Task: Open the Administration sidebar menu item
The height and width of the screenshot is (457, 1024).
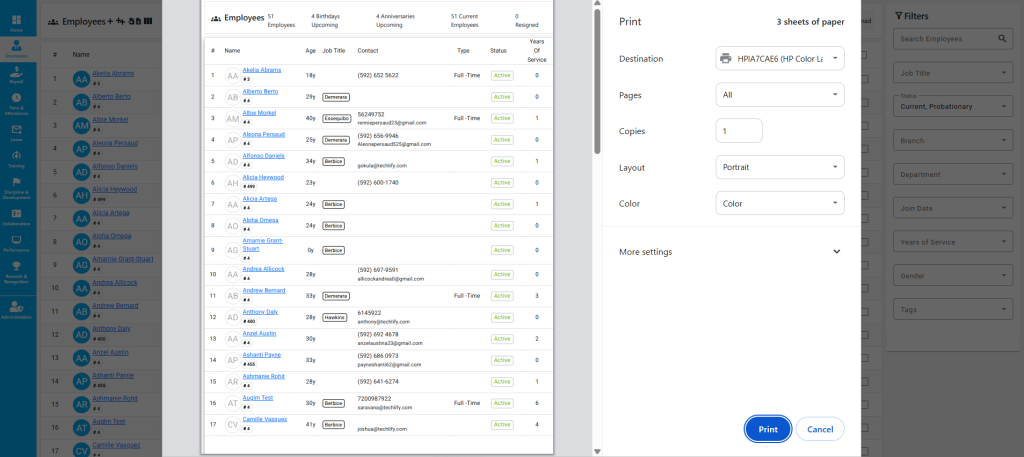Action: coord(17,306)
